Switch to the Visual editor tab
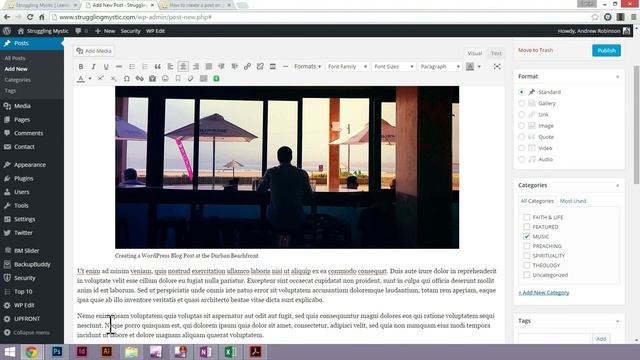The image size is (640, 360). (474, 53)
